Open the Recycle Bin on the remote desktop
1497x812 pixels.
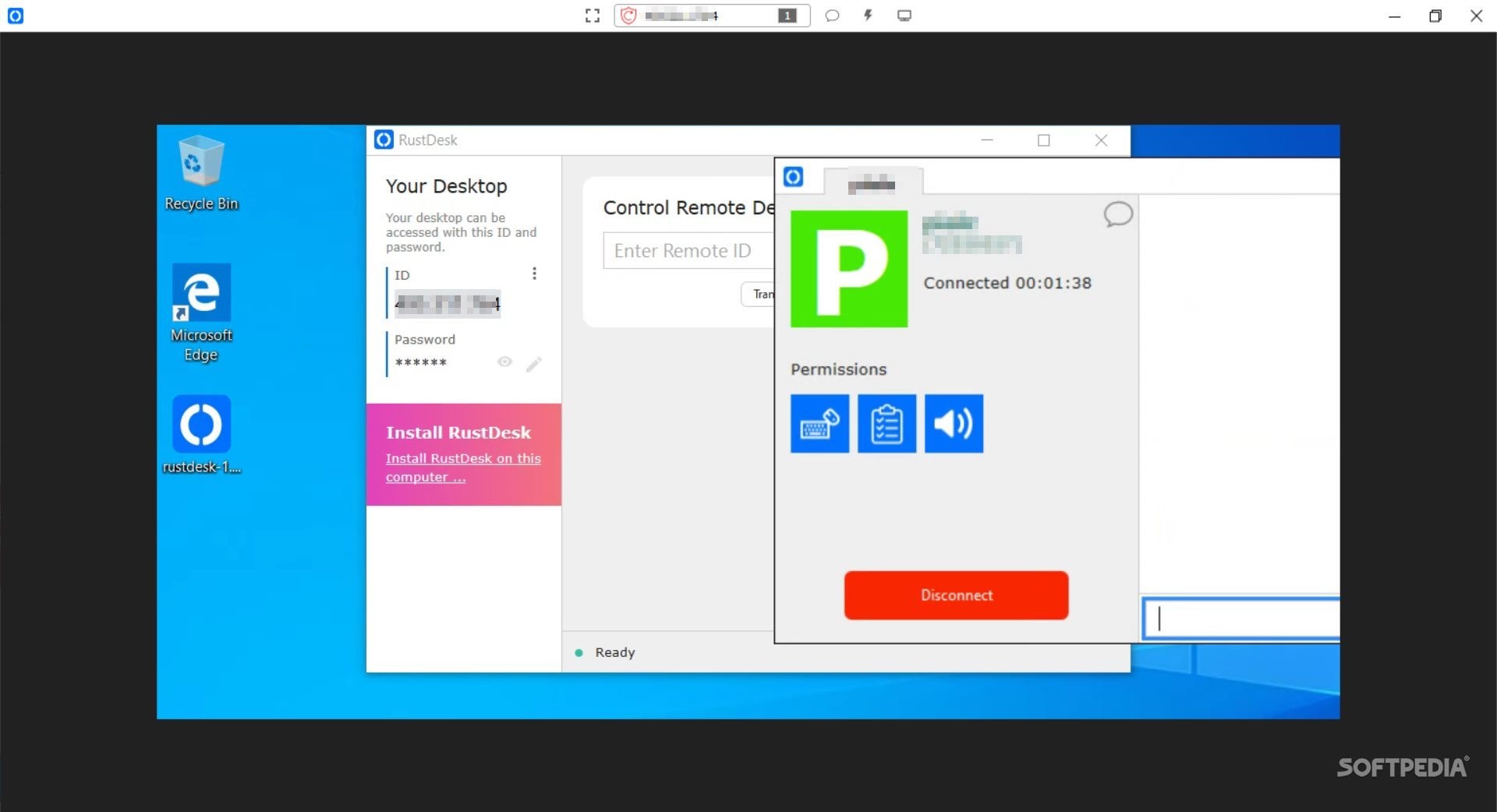click(x=201, y=173)
